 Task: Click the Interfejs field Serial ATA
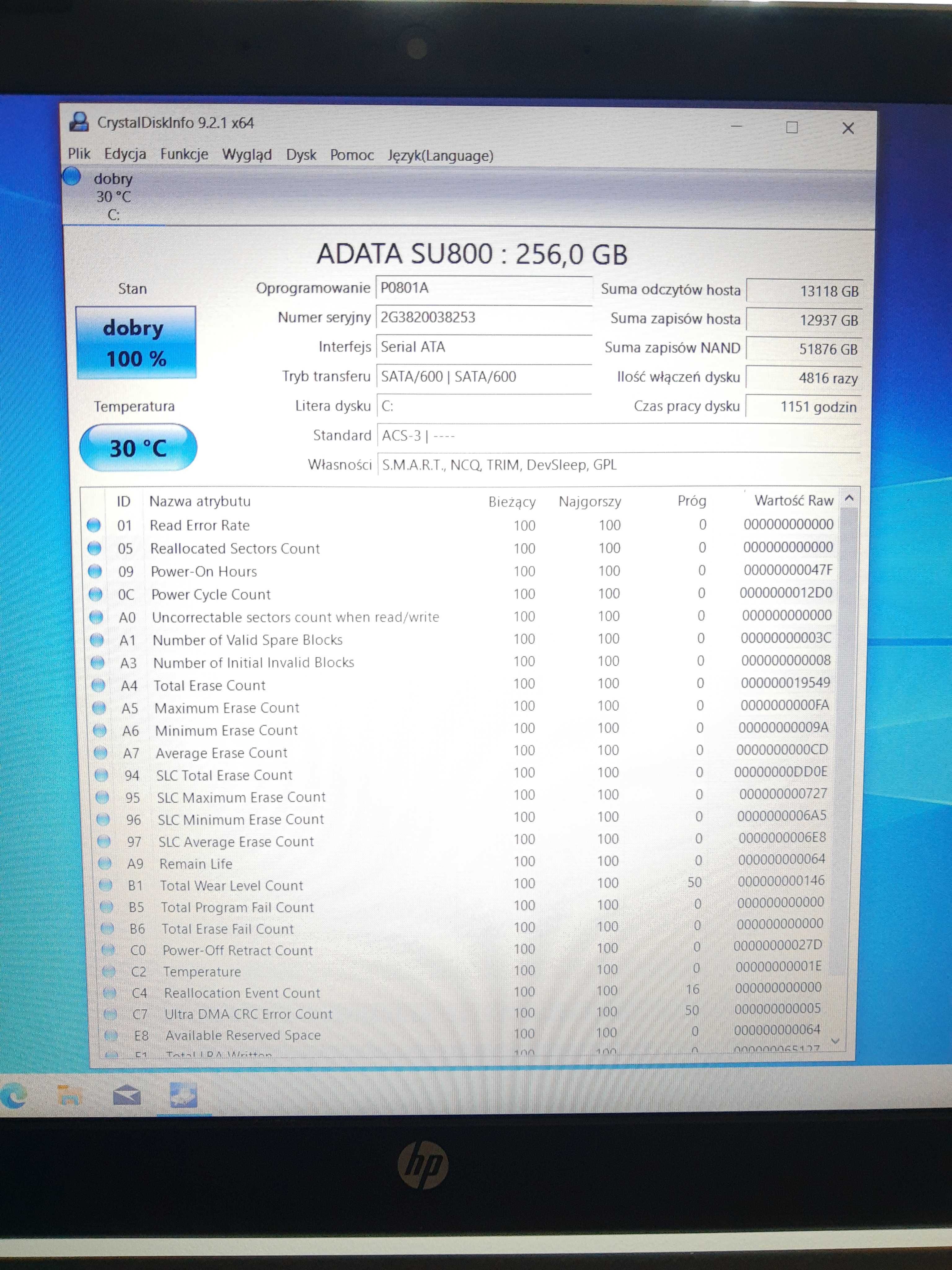point(484,347)
